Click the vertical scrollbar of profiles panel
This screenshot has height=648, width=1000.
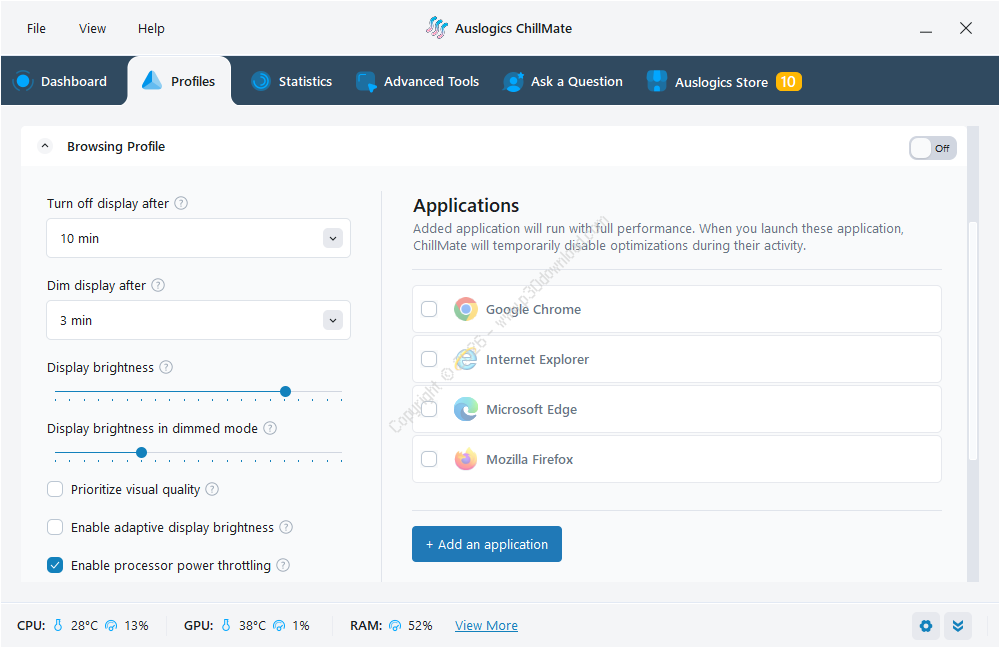point(973,341)
